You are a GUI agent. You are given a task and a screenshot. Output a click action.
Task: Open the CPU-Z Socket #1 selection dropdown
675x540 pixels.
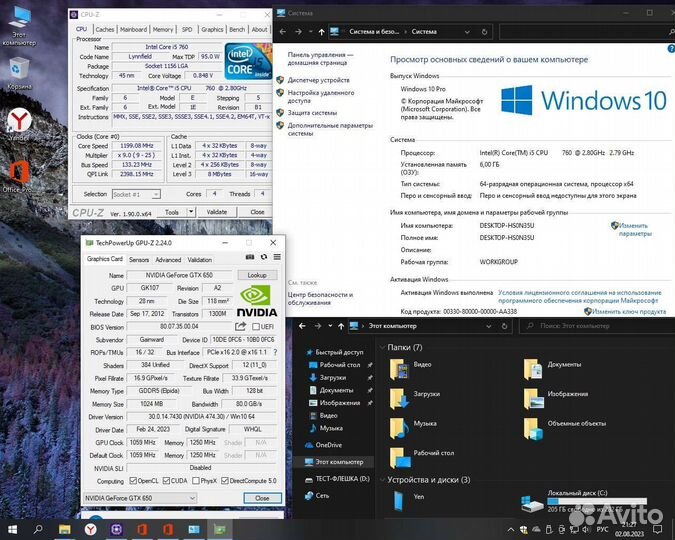[136, 194]
